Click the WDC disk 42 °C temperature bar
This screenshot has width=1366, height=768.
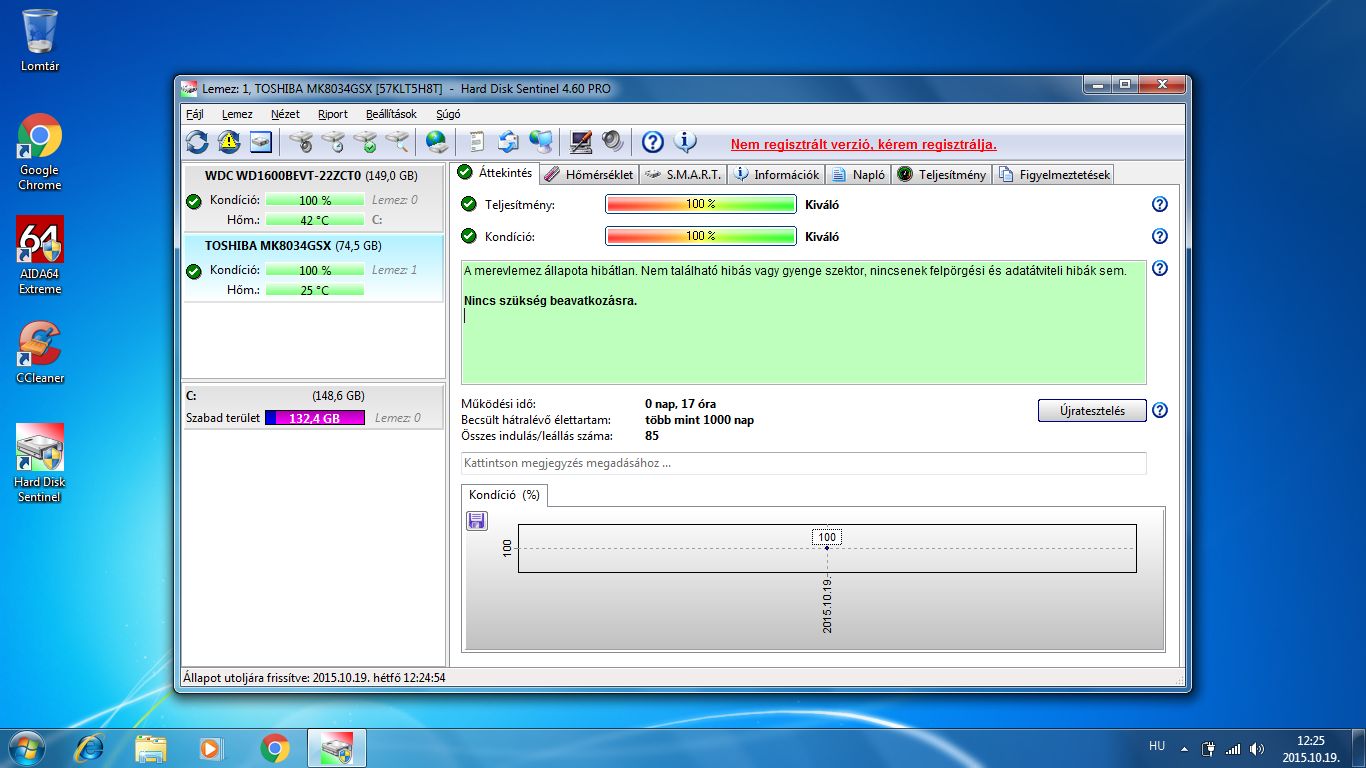coord(315,220)
